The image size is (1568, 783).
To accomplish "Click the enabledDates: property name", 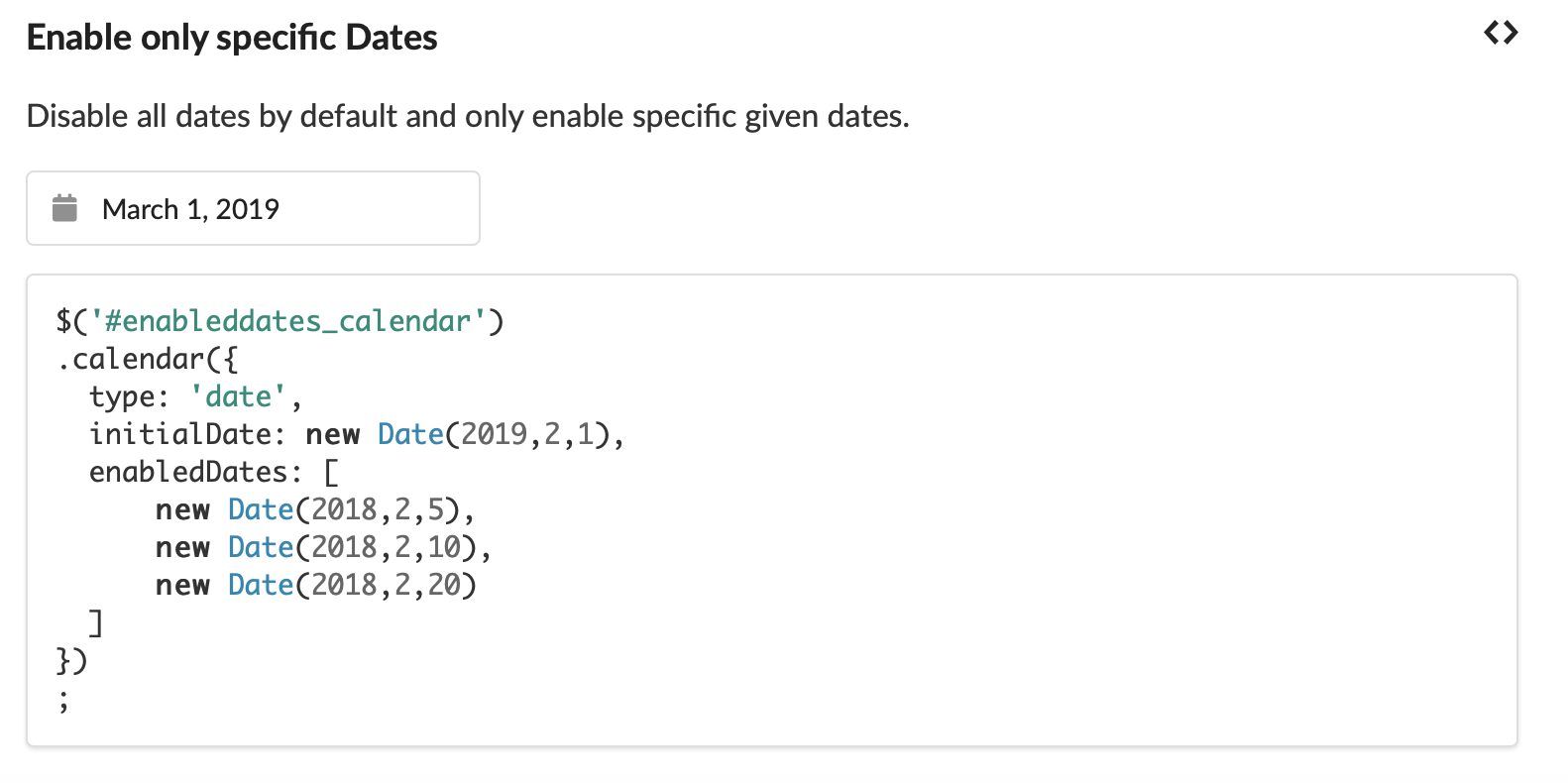I will pos(195,472).
